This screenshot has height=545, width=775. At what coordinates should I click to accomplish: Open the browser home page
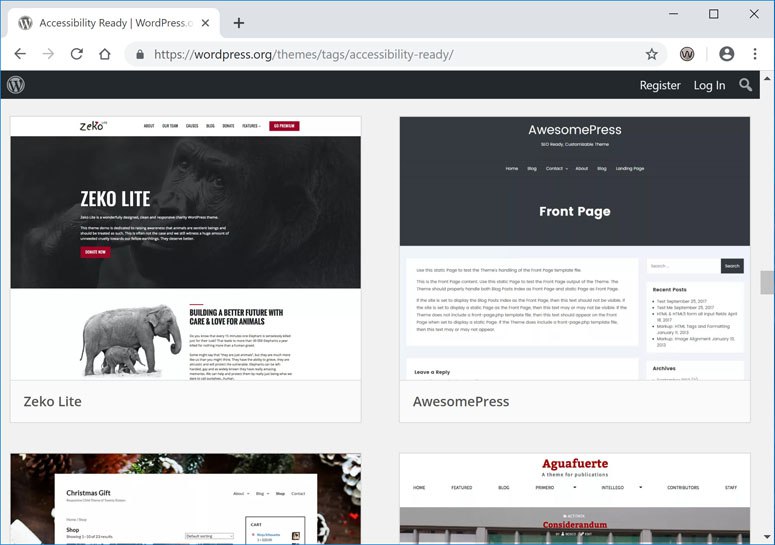tap(105, 54)
